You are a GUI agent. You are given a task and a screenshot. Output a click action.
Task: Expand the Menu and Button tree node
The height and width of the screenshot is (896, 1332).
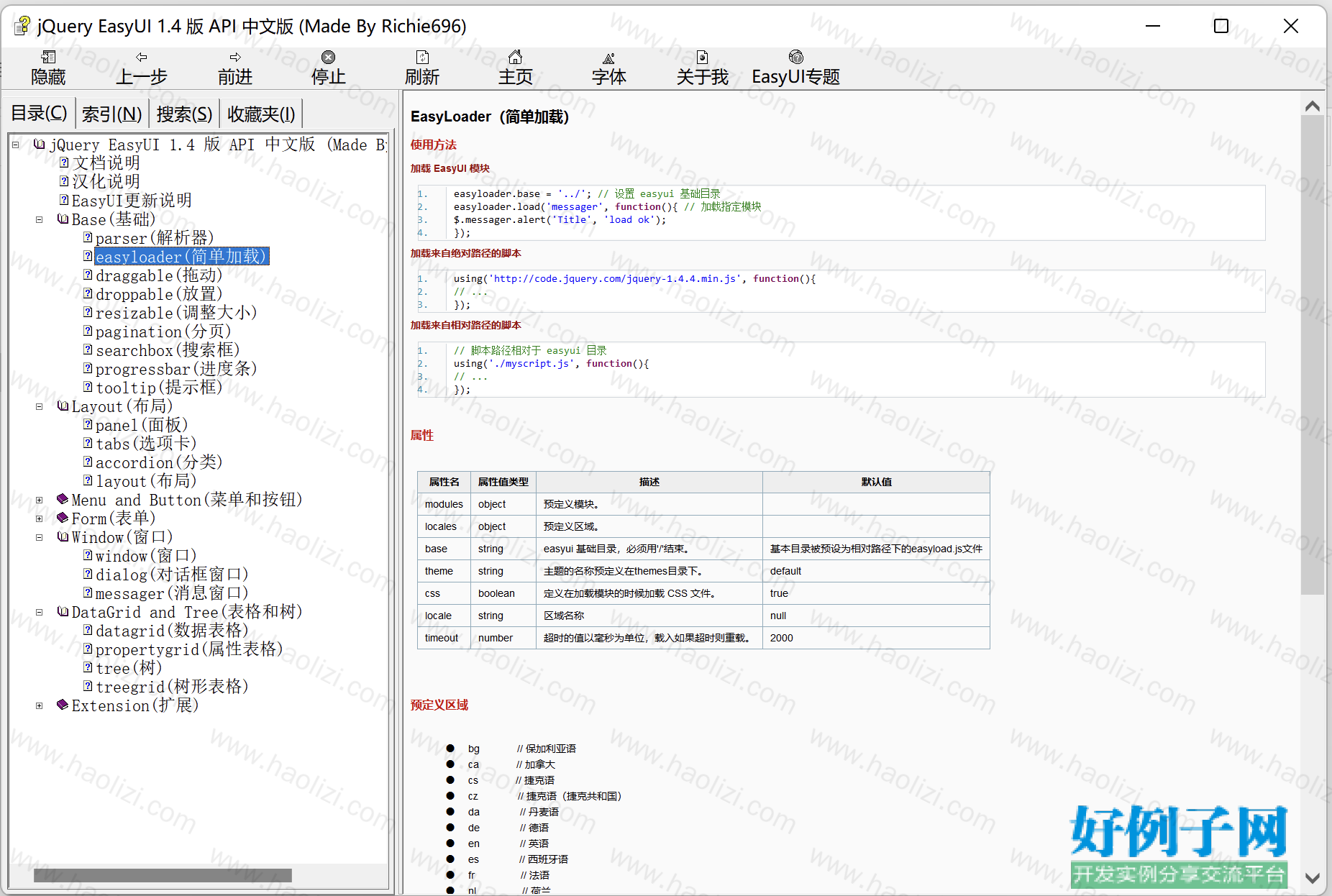[40, 500]
